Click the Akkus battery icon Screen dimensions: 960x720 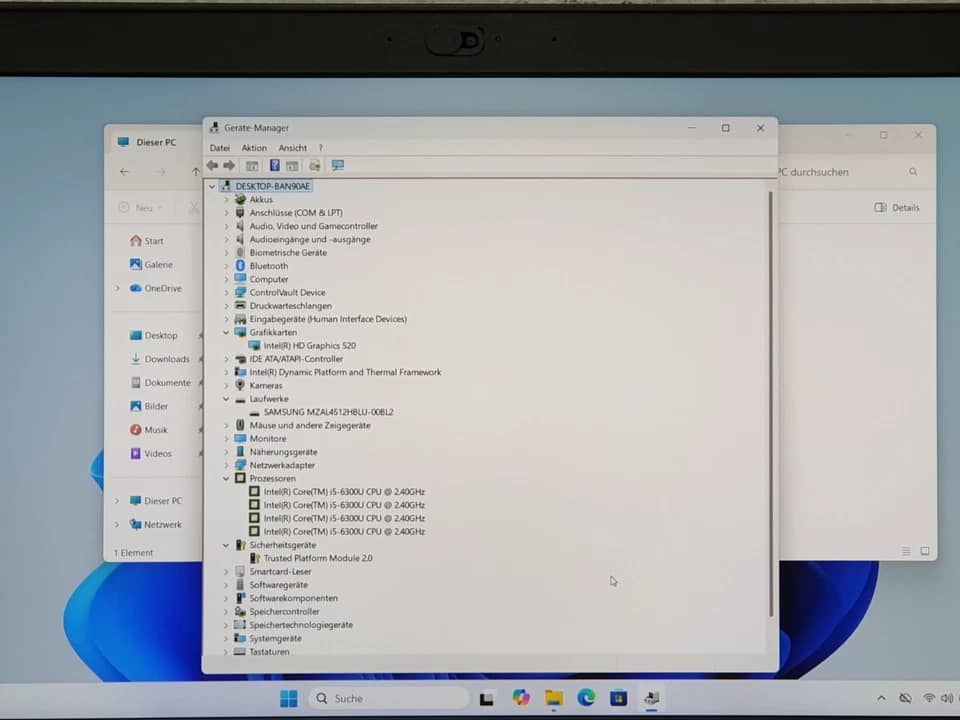point(240,200)
